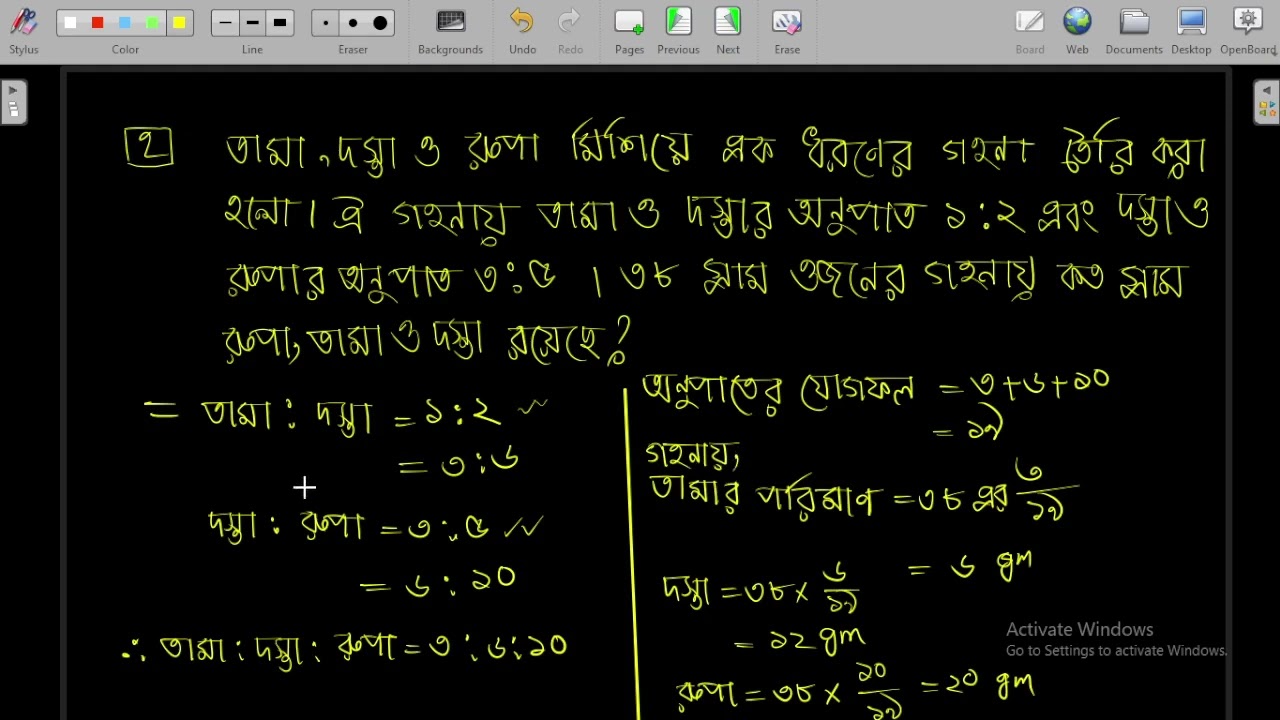Open the OpenBoard menu
This screenshot has width=1280, height=720.
pyautogui.click(x=1248, y=32)
